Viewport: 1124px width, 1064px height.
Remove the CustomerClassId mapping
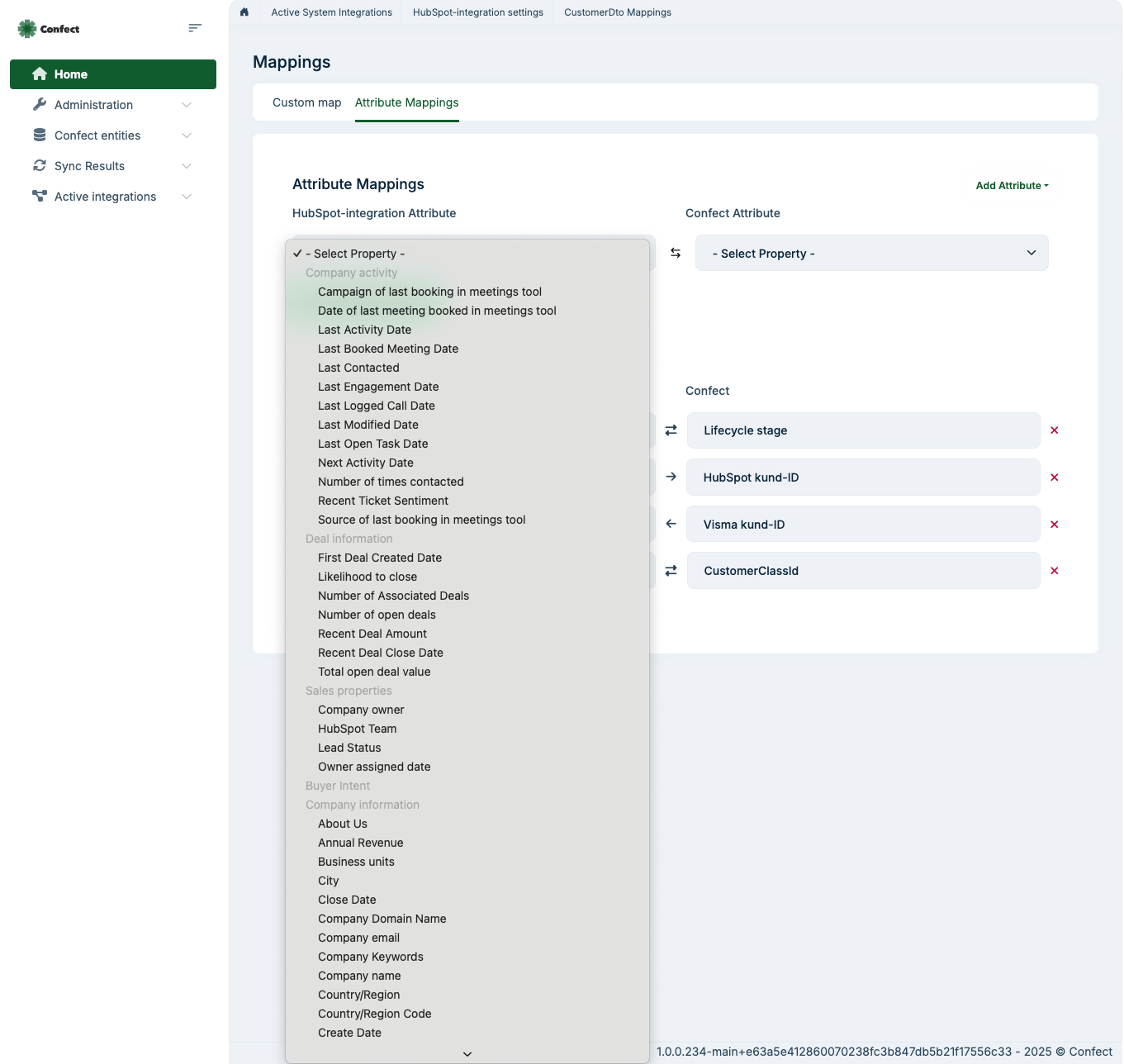(1055, 571)
